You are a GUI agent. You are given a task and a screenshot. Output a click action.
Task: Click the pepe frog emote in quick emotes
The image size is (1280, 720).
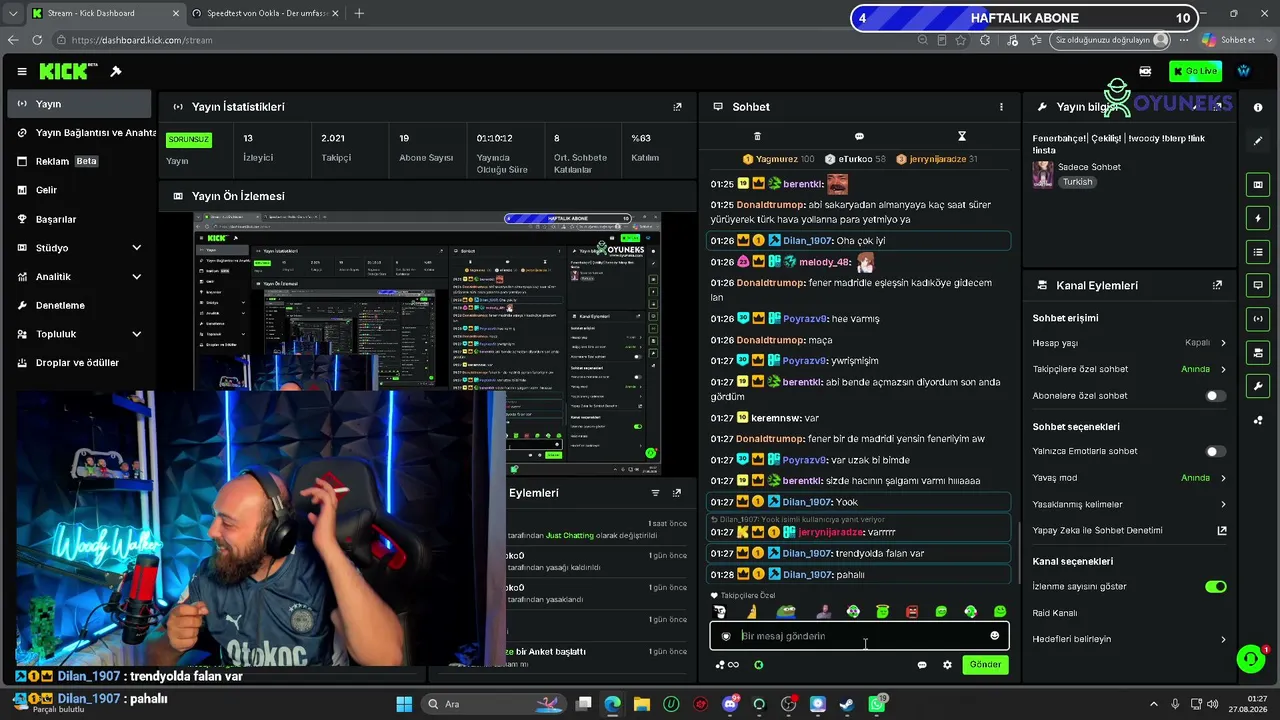coord(786,611)
